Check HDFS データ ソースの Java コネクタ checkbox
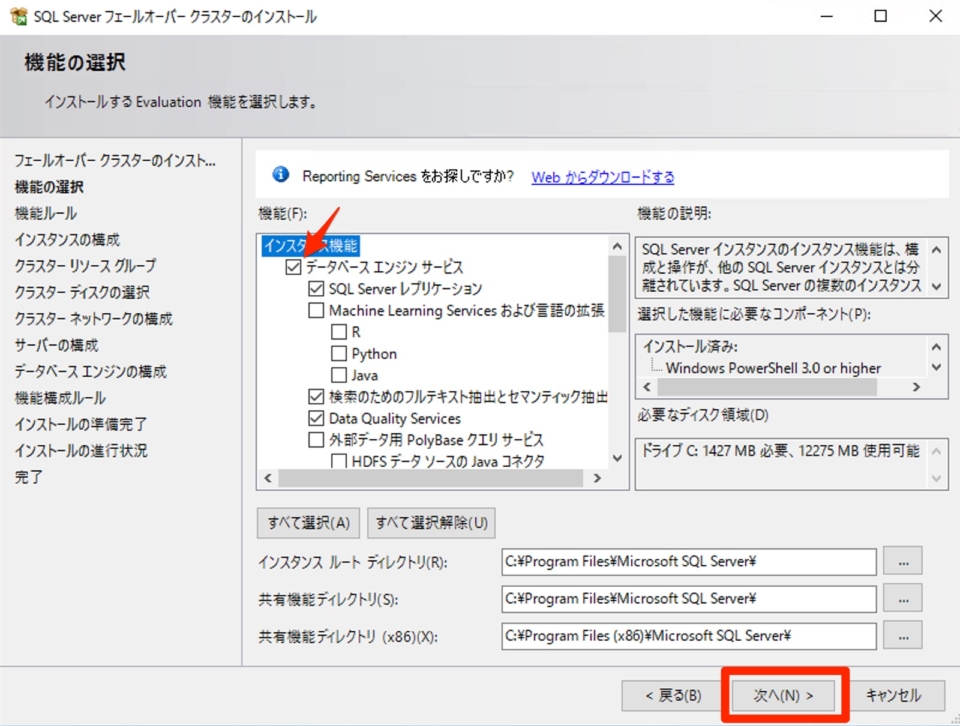The height and width of the screenshot is (726, 960). (339, 461)
